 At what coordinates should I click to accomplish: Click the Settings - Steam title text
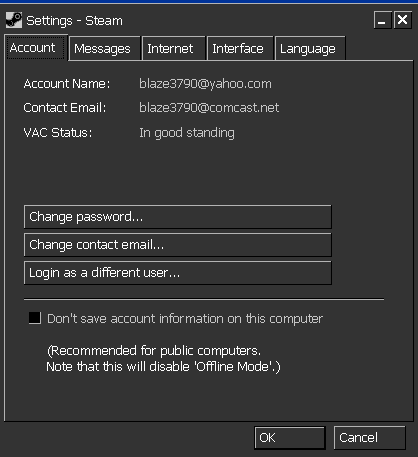tap(74, 21)
